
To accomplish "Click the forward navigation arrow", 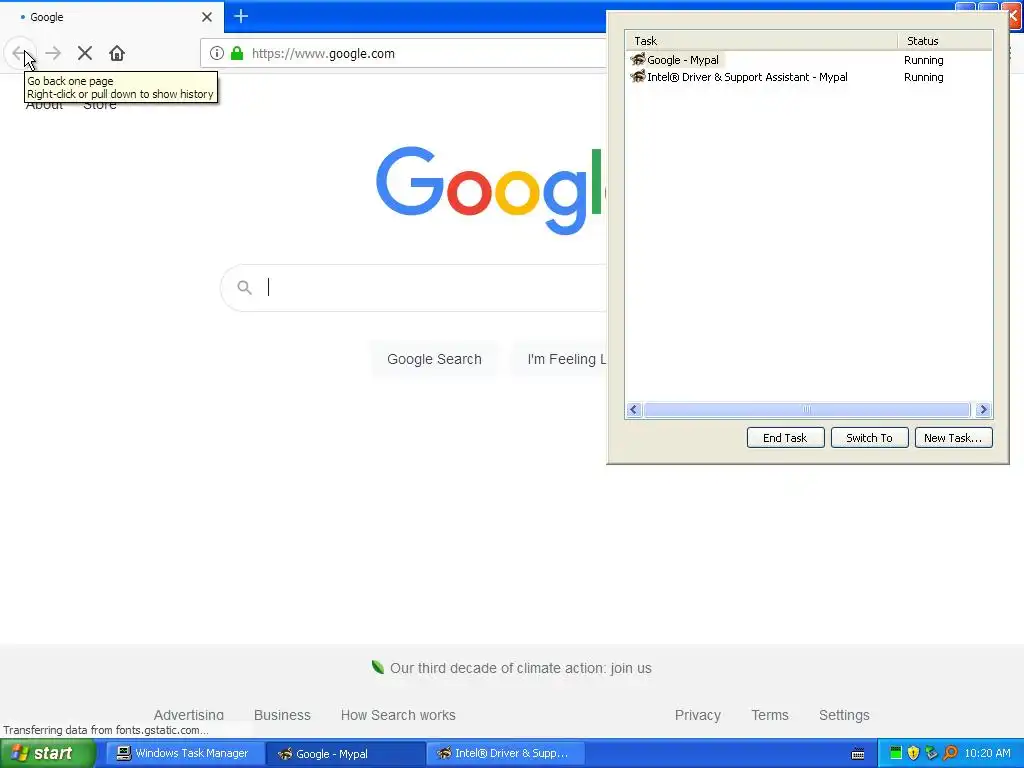I will click(53, 53).
